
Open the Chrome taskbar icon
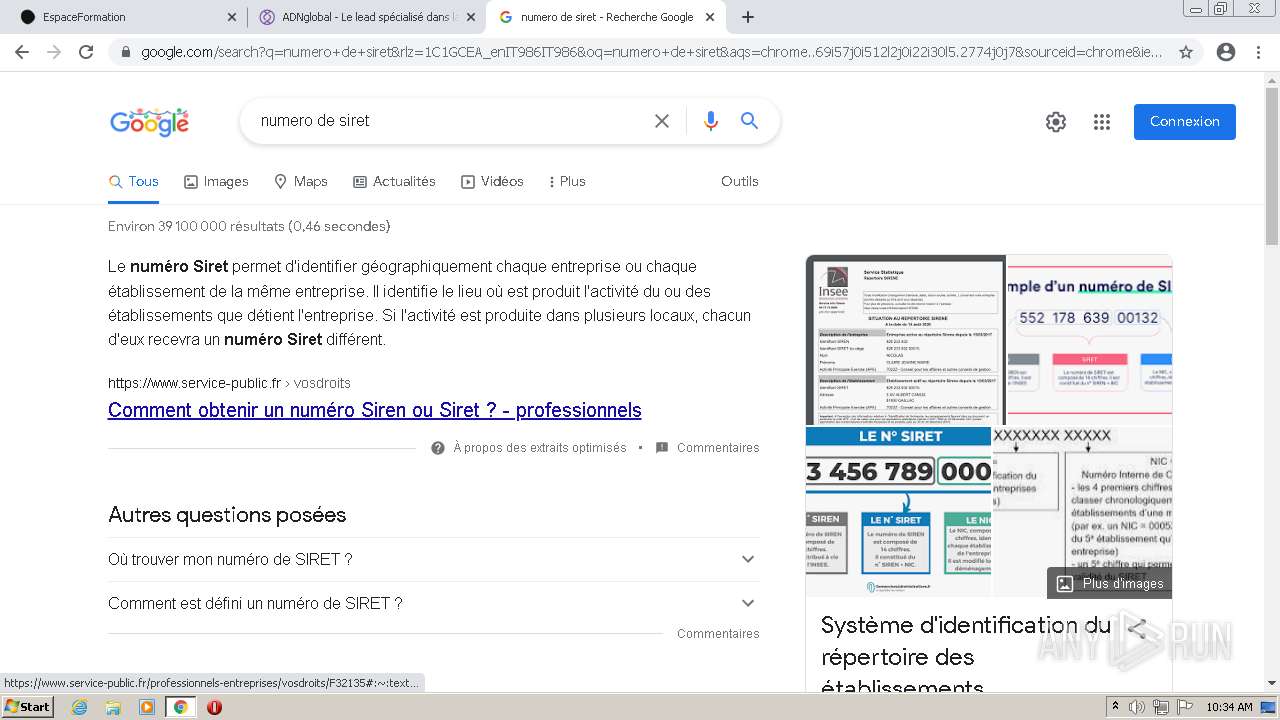coord(180,707)
